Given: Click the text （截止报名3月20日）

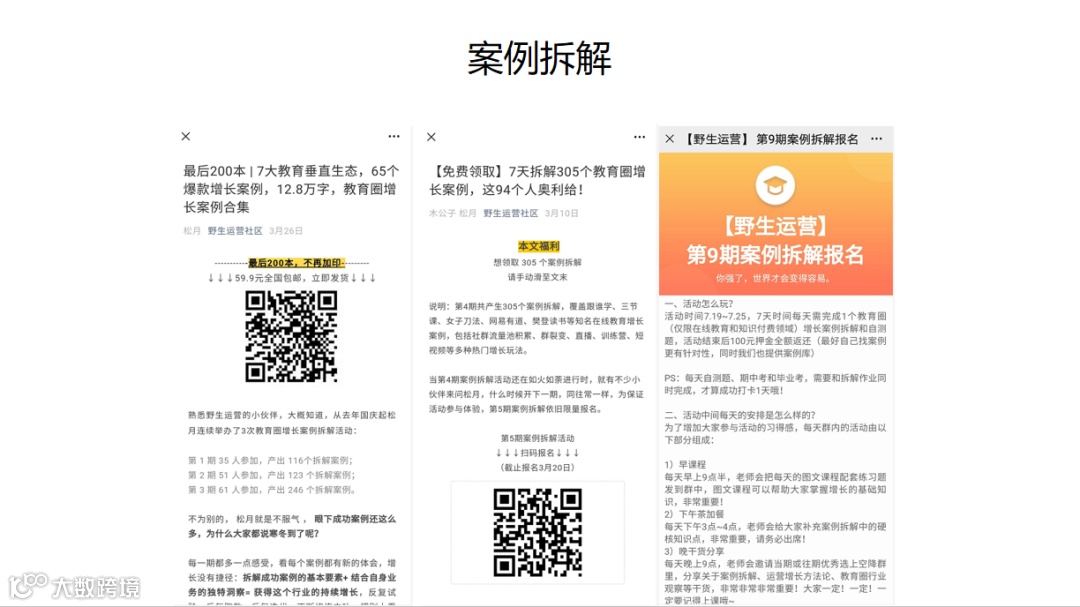Looking at the screenshot, I should coord(537,468).
